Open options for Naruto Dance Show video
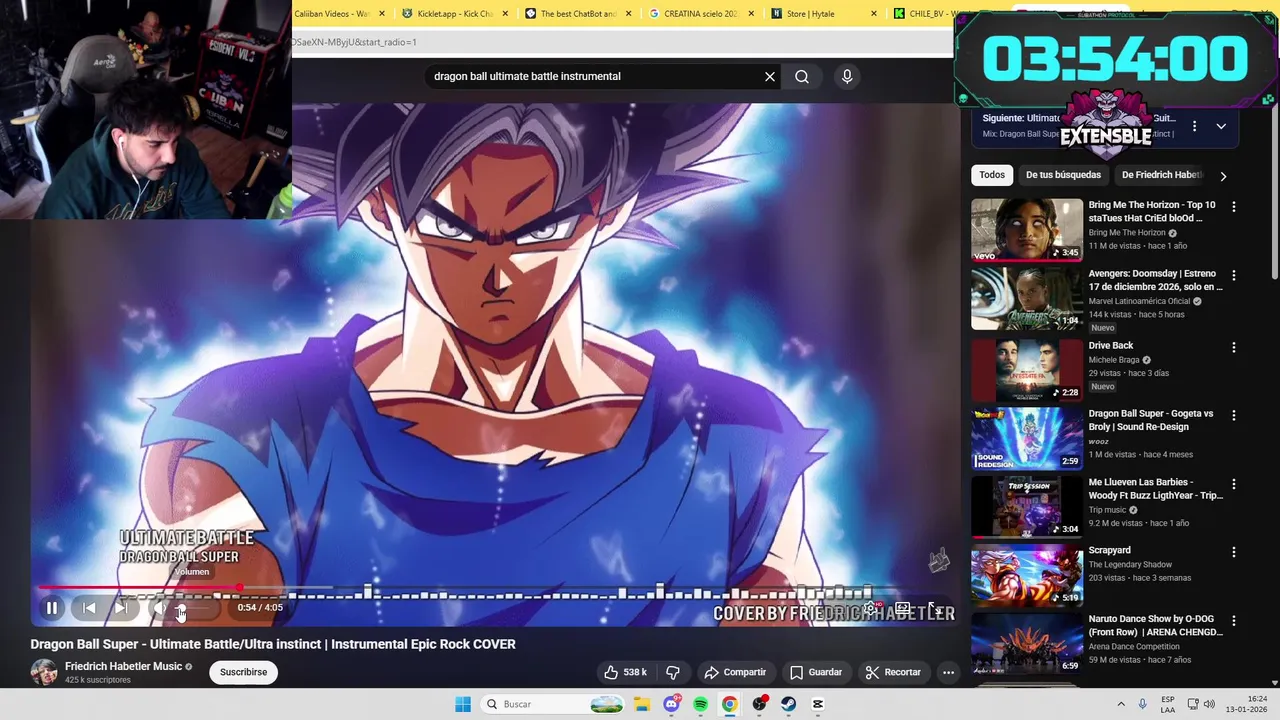 (x=1233, y=621)
